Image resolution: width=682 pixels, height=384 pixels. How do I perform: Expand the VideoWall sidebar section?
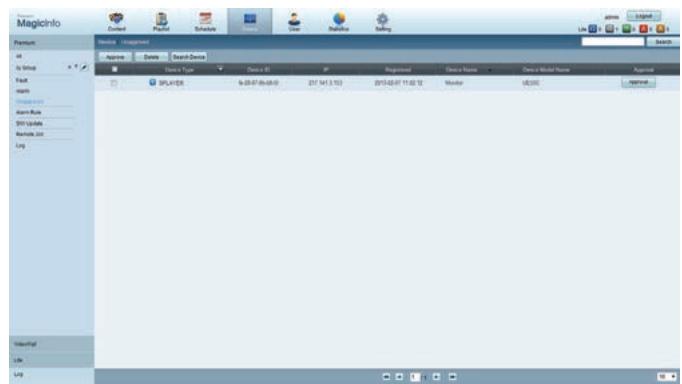point(51,344)
